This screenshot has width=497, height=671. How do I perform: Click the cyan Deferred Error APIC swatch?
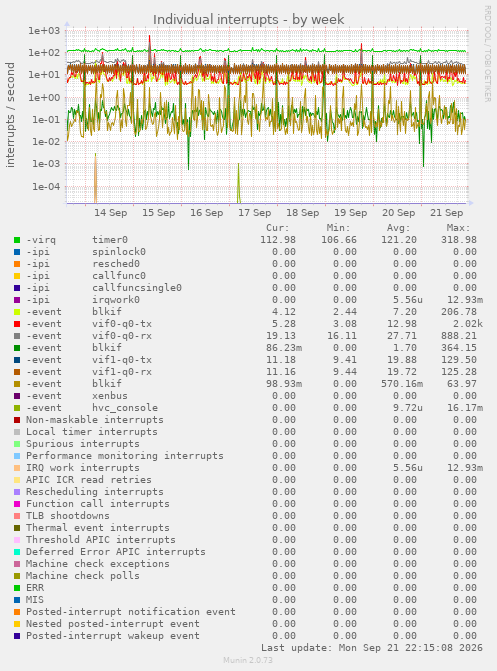17,552
